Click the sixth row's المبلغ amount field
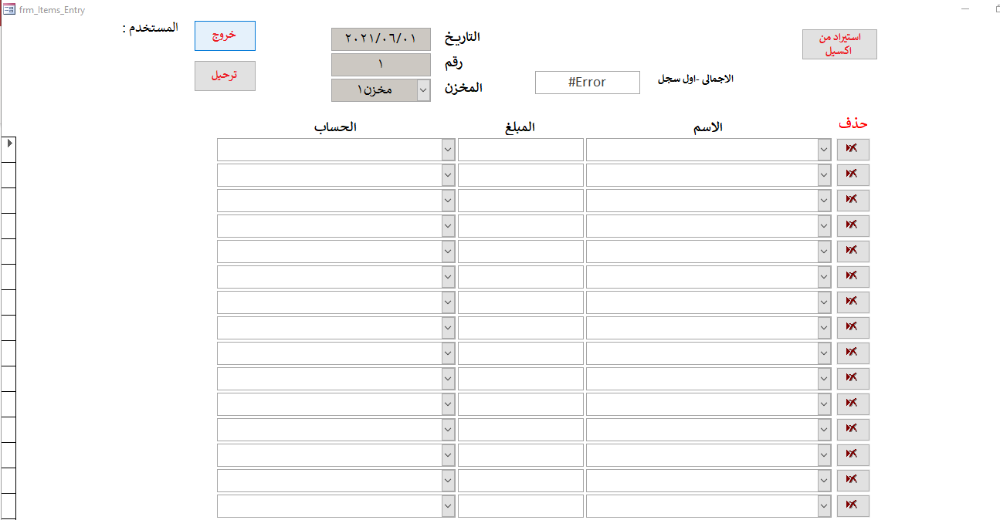Viewport: 1000px width, 520px height. click(520, 278)
